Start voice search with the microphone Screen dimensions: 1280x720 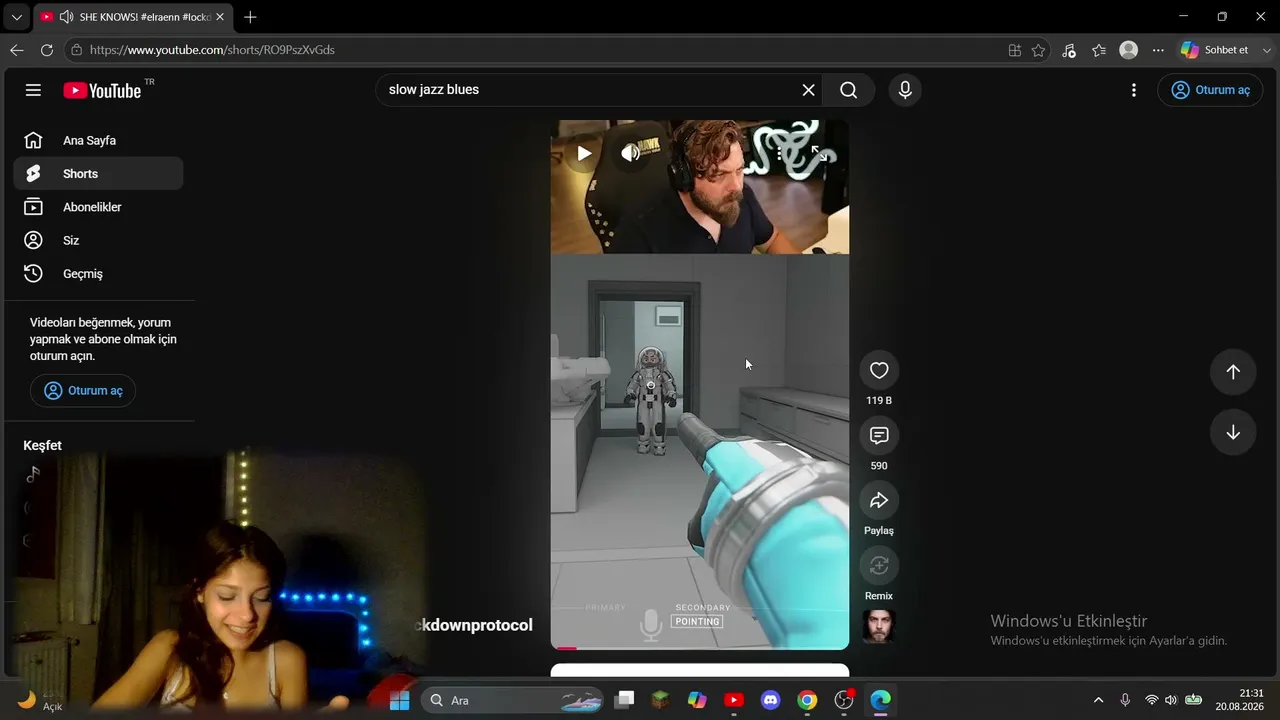click(x=905, y=90)
